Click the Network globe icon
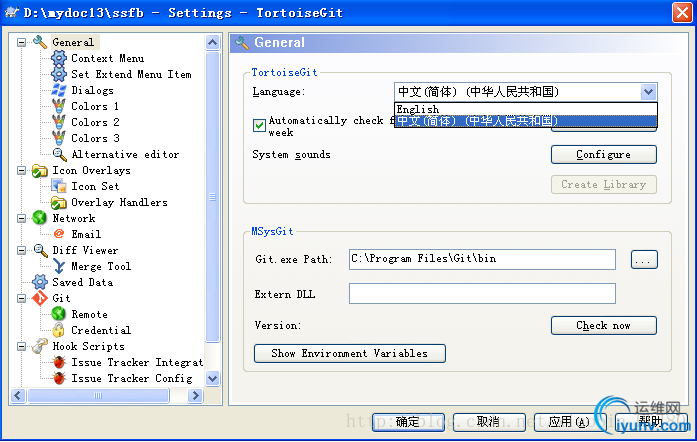The height and width of the screenshot is (442, 697). pos(40,218)
